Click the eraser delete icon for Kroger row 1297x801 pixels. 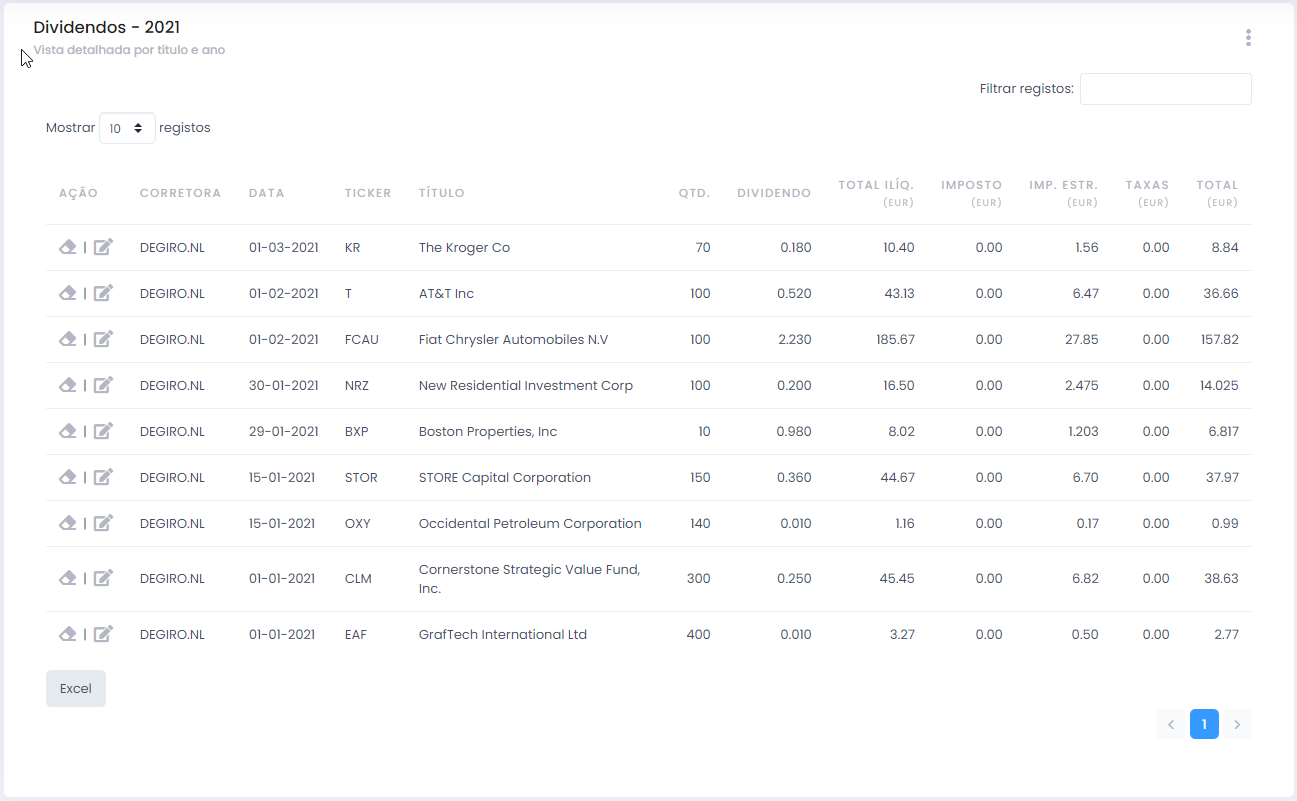pyautogui.click(x=68, y=247)
